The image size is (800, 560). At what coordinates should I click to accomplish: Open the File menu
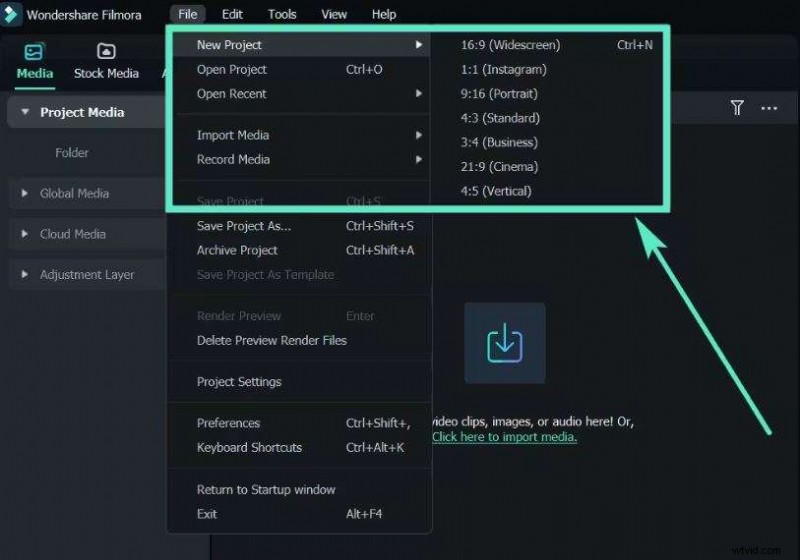pyautogui.click(x=187, y=14)
